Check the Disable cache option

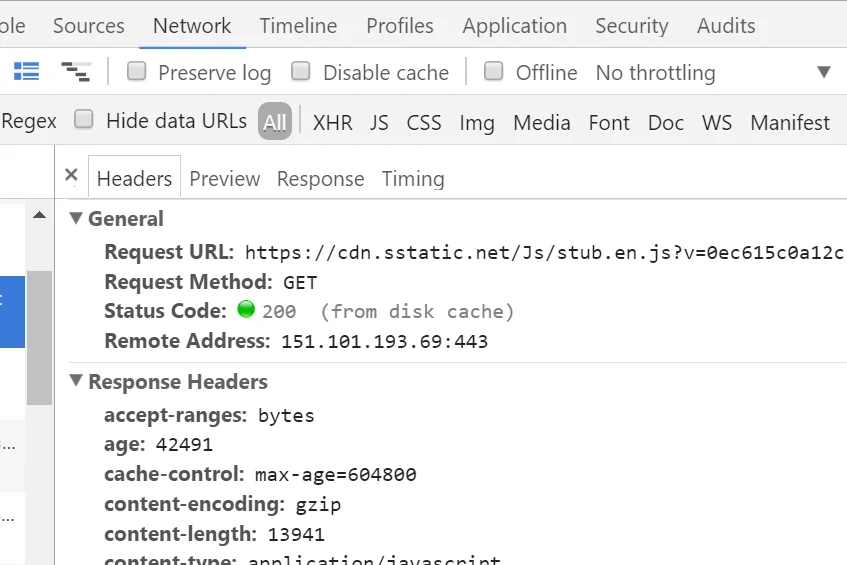click(x=301, y=71)
